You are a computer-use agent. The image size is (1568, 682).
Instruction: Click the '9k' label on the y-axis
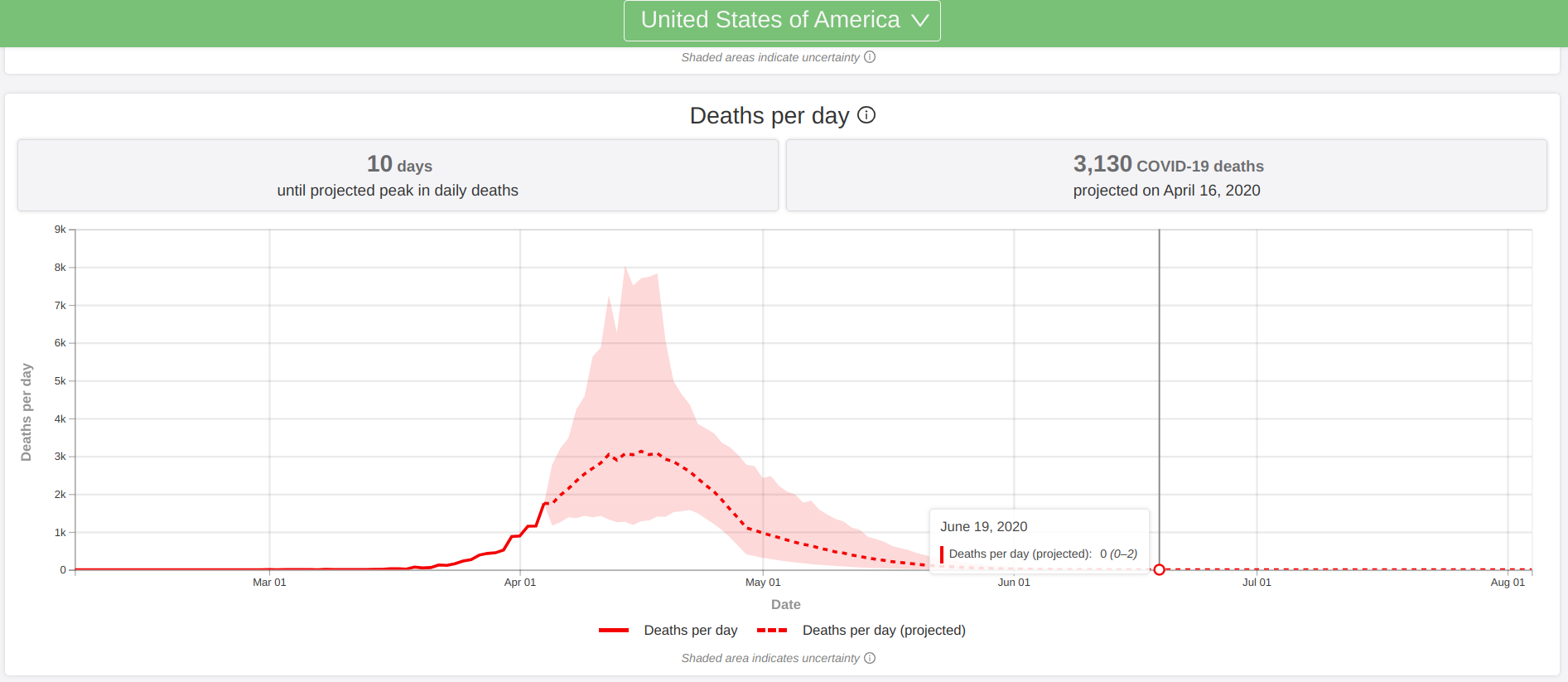point(60,230)
